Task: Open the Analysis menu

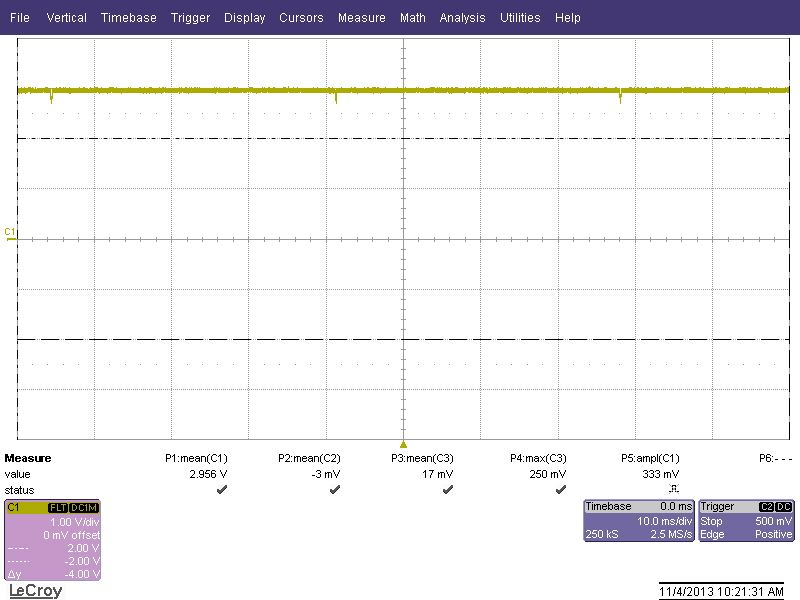Action: 462,17
